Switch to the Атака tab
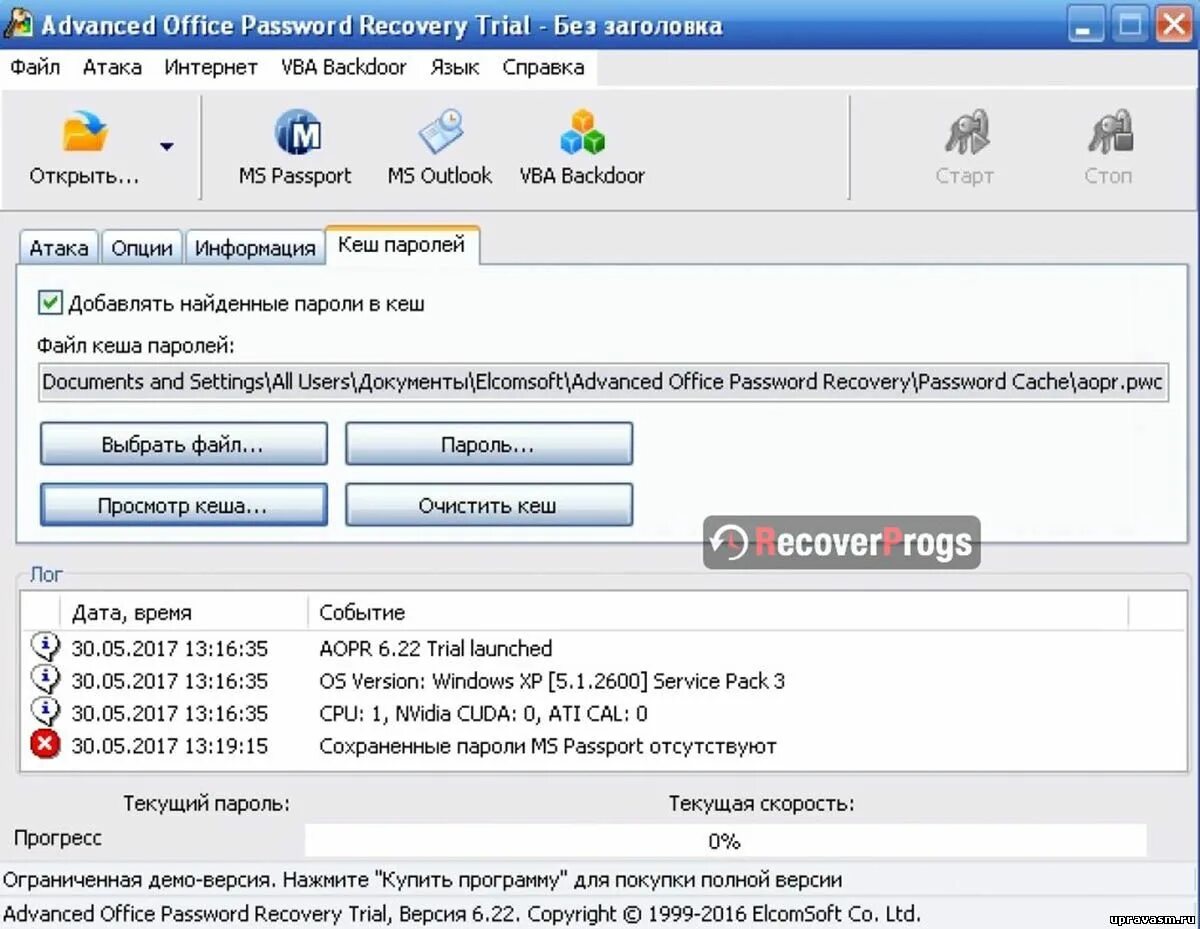This screenshot has width=1200, height=929. point(59,248)
